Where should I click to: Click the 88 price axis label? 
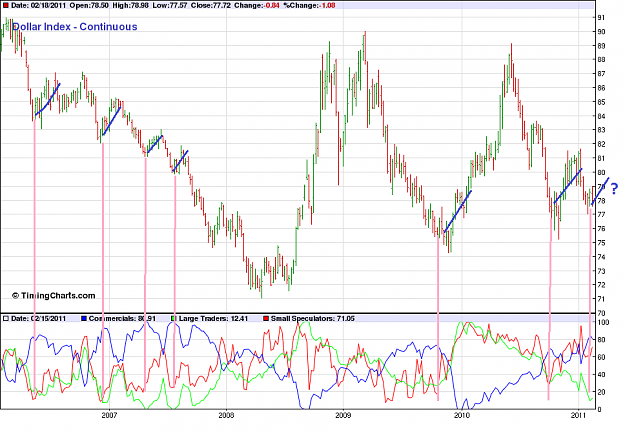pos(601,59)
